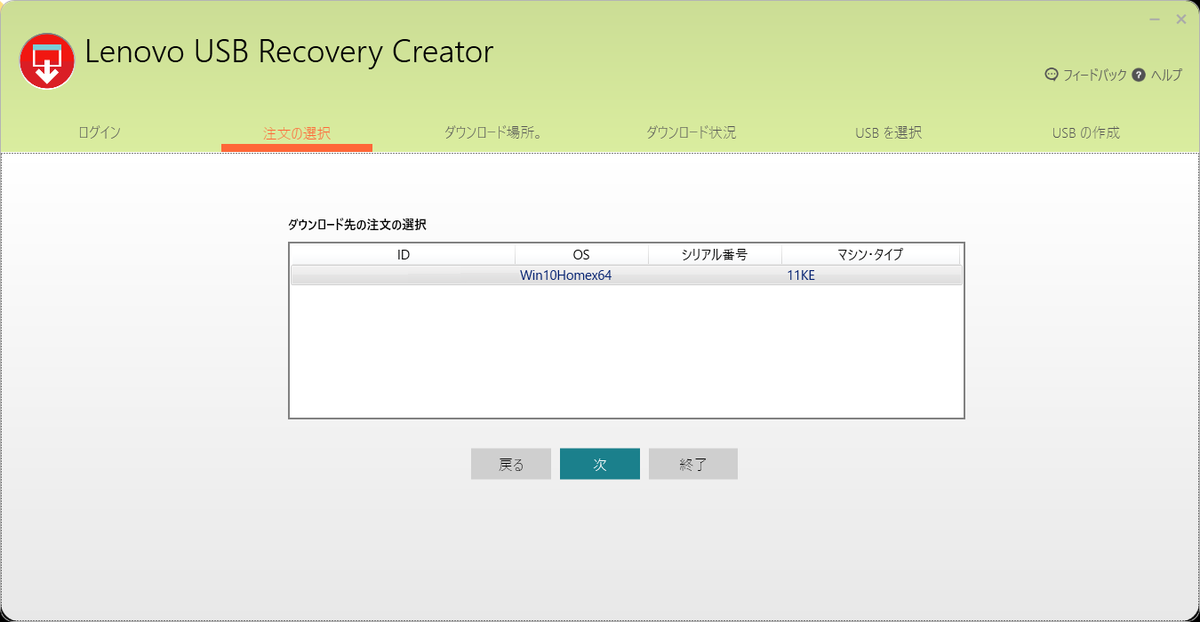The image size is (1200, 622).
Task: Open the ダウンロード状況 tab
Action: (x=691, y=131)
